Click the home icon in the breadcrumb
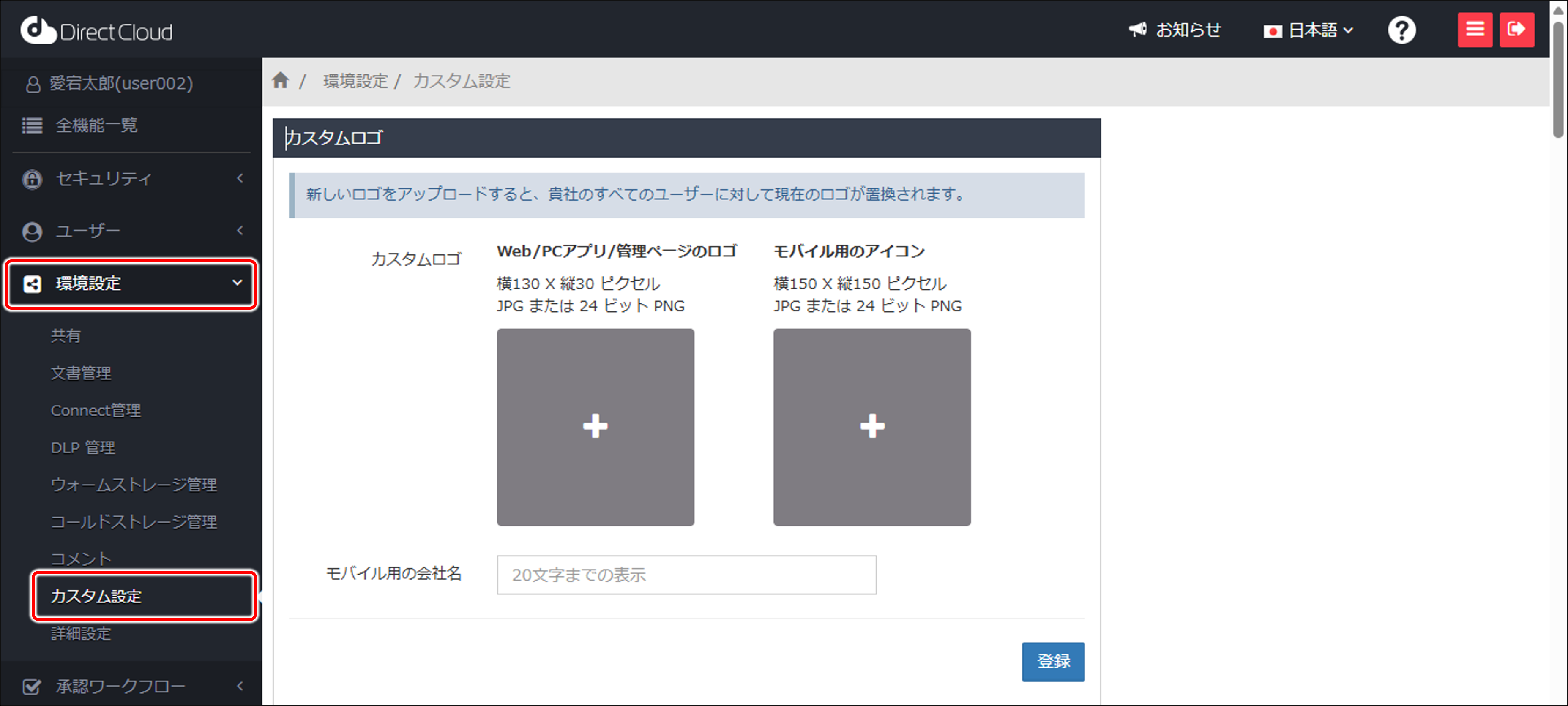 coord(281,80)
